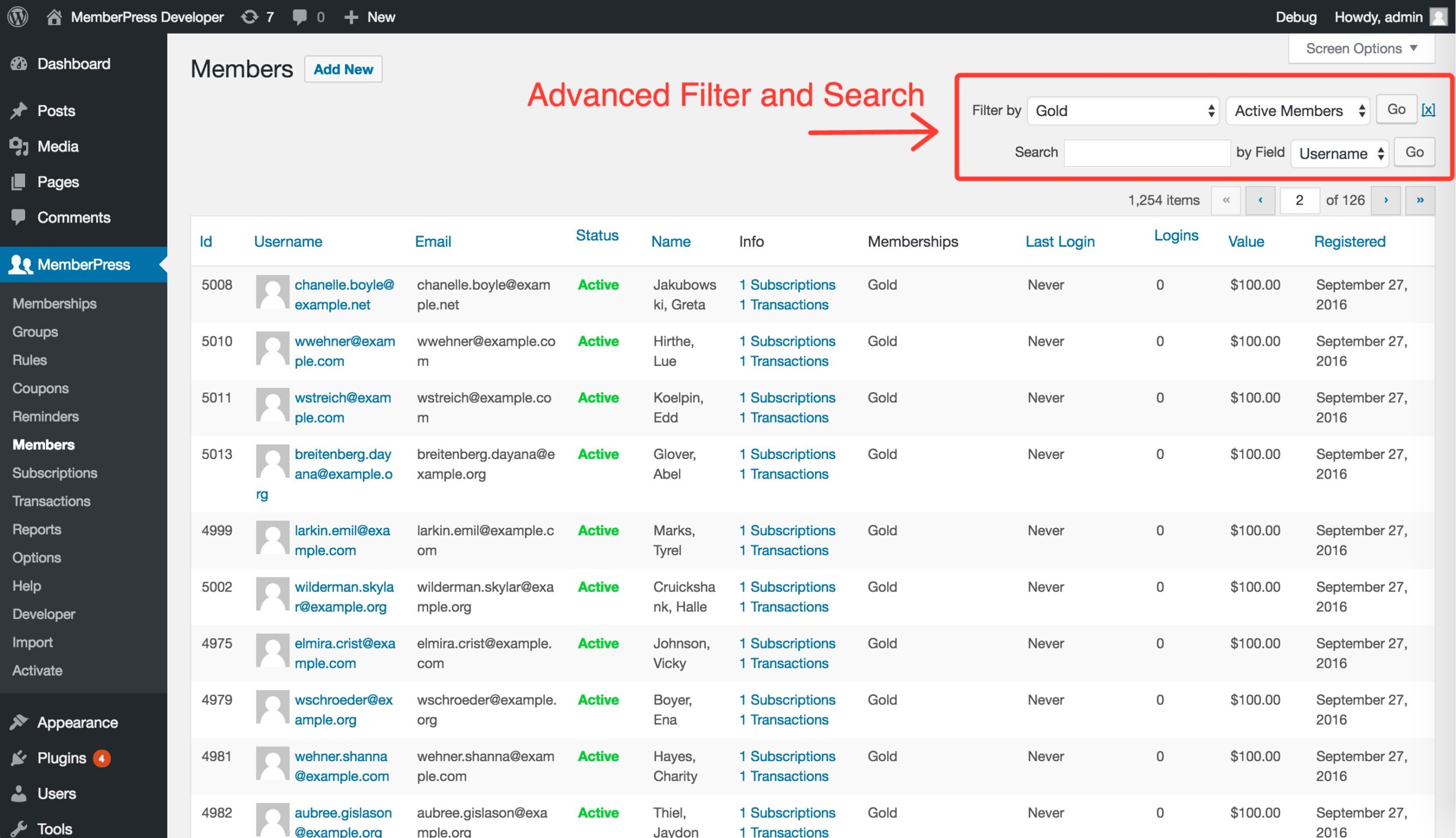Open the Groups submenu item
This screenshot has width=1456, height=838.
[x=35, y=332]
